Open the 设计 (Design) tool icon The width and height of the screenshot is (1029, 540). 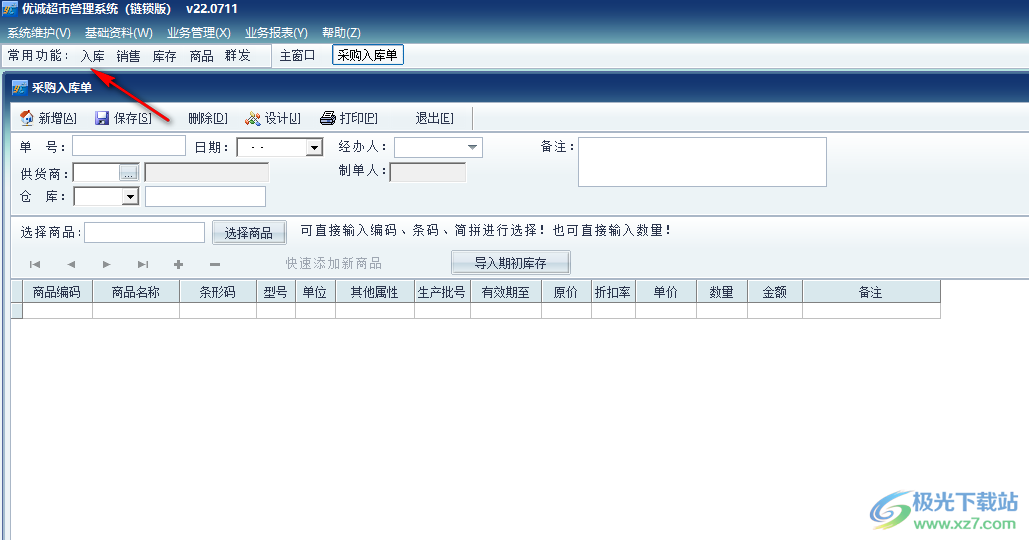[253, 118]
